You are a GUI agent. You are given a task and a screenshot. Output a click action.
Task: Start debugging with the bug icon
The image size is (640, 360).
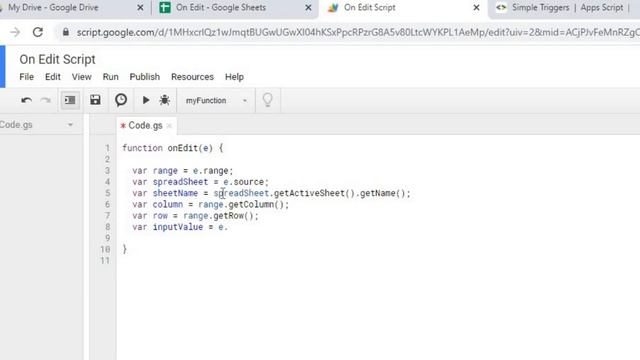point(164,100)
